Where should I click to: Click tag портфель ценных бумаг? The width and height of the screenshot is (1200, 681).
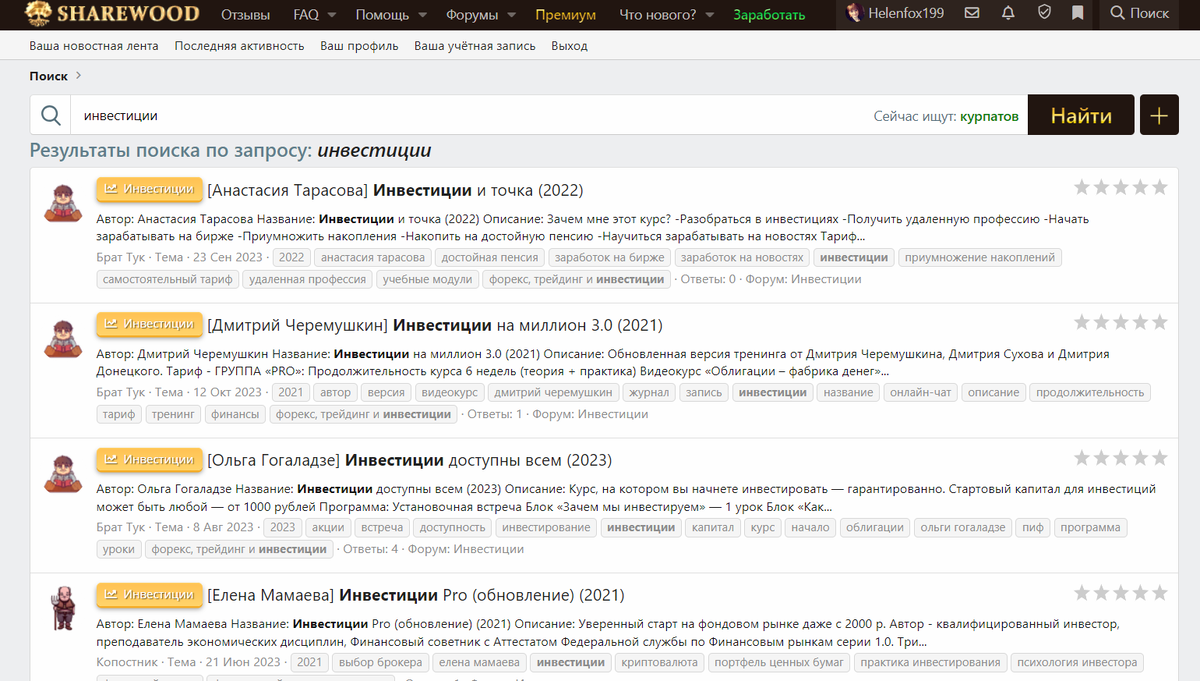click(779, 662)
